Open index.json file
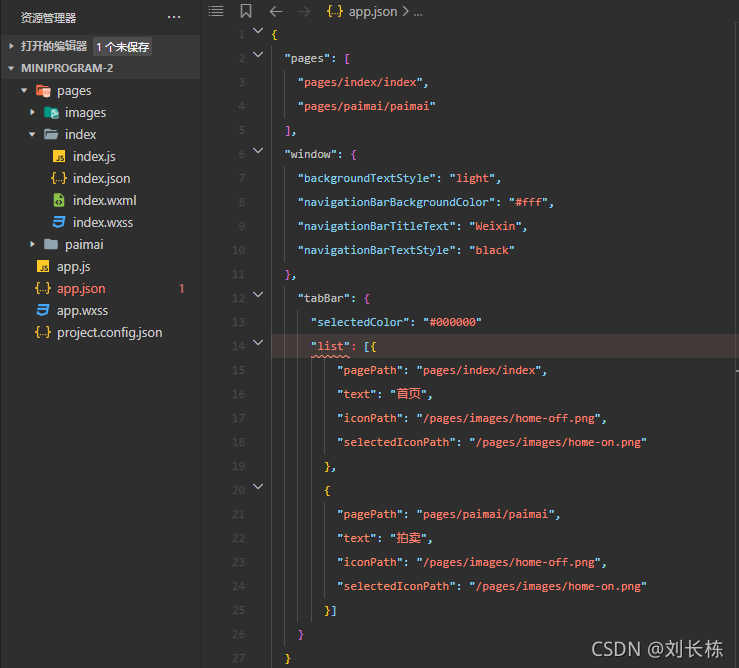This screenshot has width=739, height=668. coord(101,179)
